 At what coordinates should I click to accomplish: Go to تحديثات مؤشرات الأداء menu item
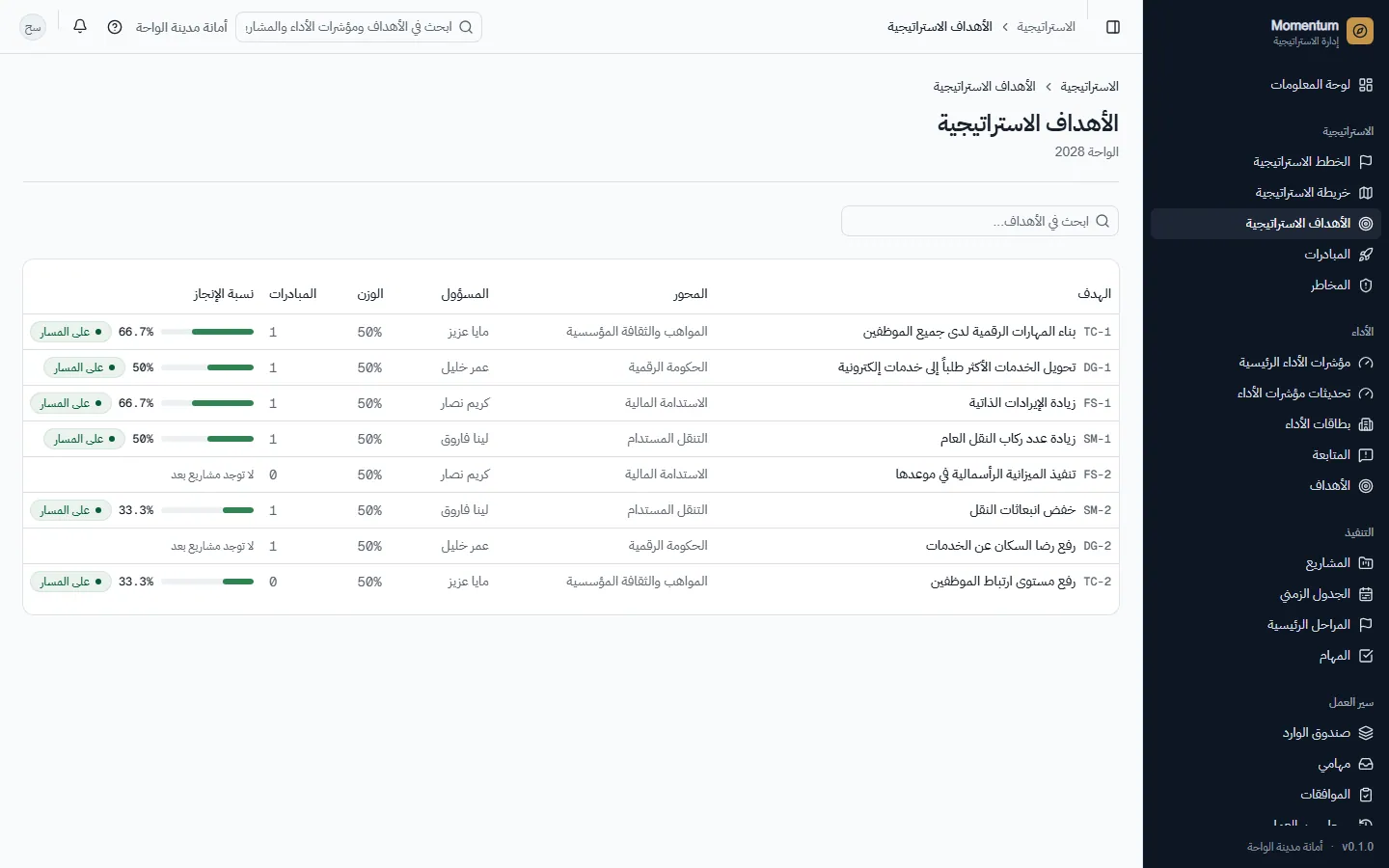[x=1266, y=393]
